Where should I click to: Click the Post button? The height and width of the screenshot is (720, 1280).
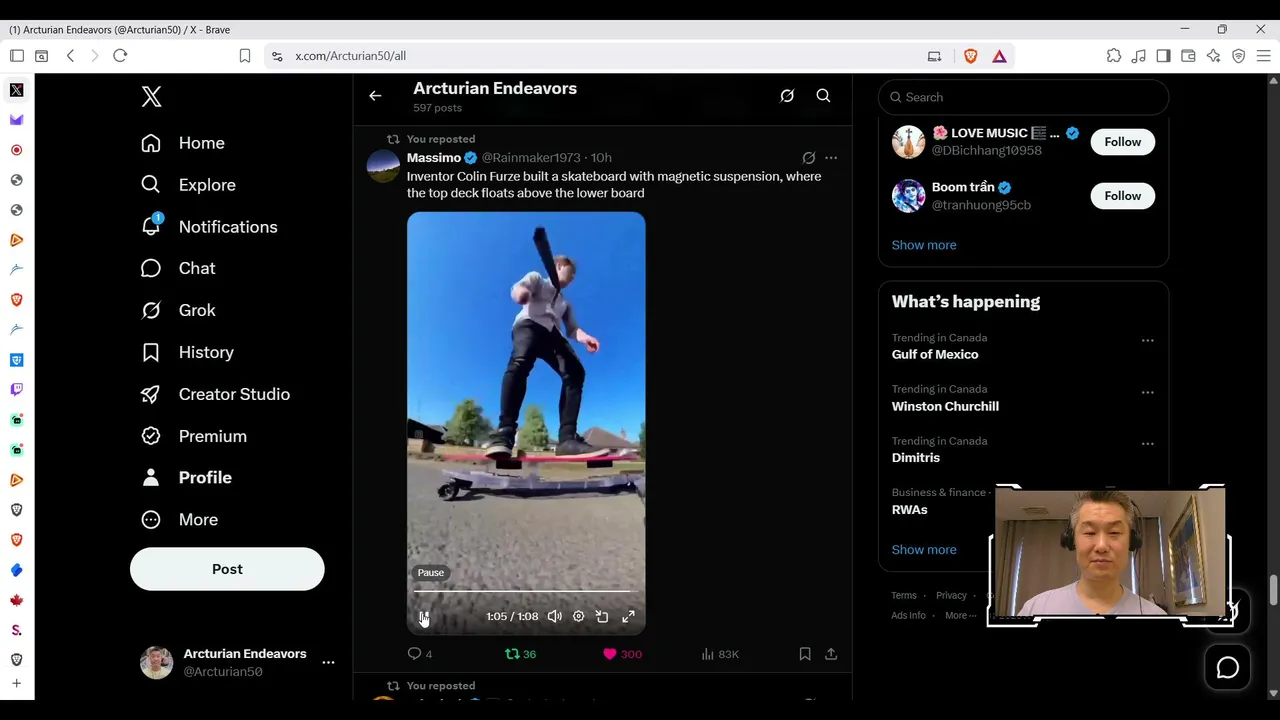click(227, 569)
